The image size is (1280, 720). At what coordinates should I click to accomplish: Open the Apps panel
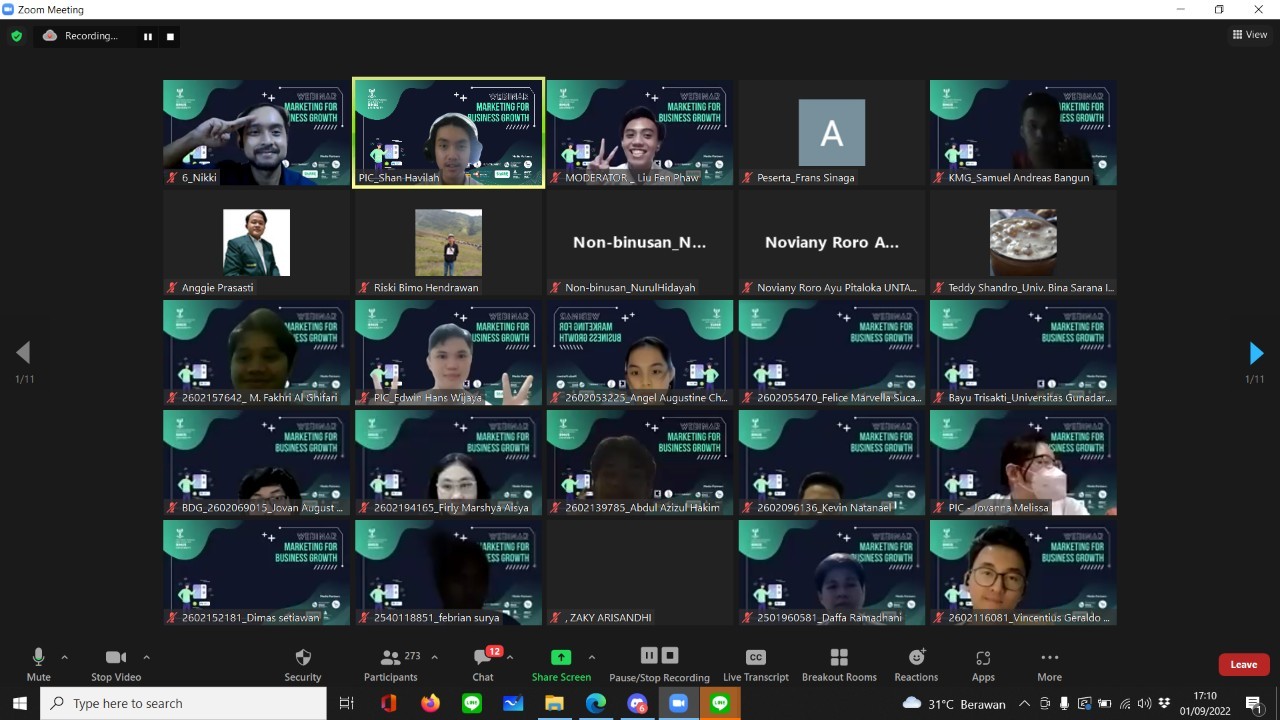(983, 664)
